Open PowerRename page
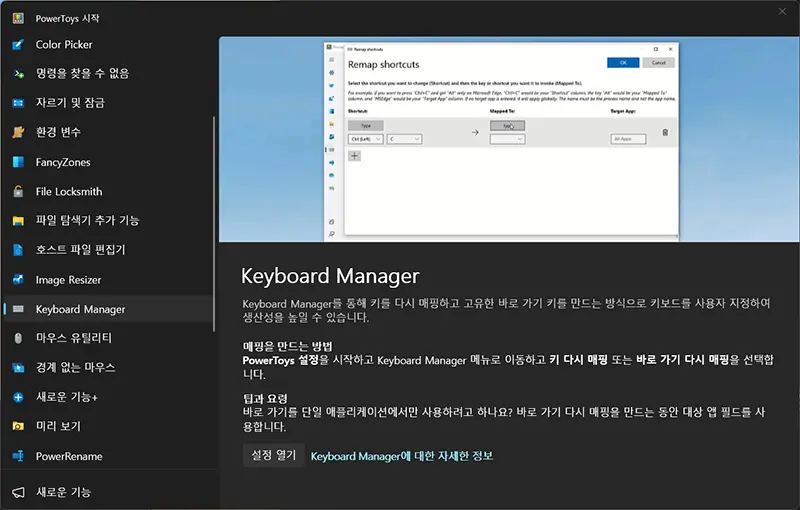The image size is (800, 510). 108,456
